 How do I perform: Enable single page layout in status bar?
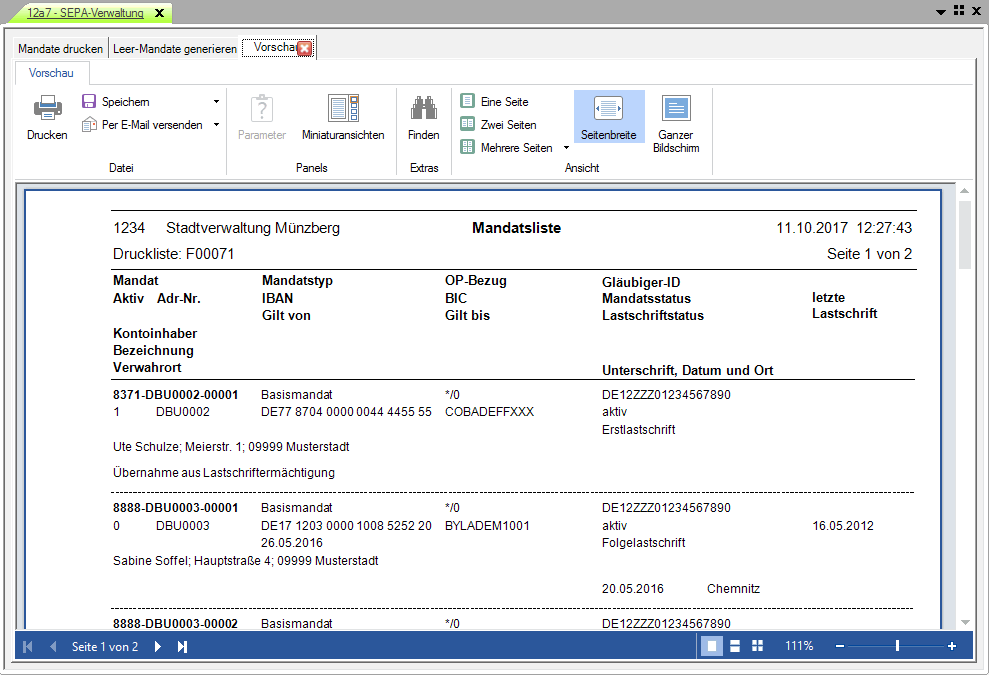(712, 647)
